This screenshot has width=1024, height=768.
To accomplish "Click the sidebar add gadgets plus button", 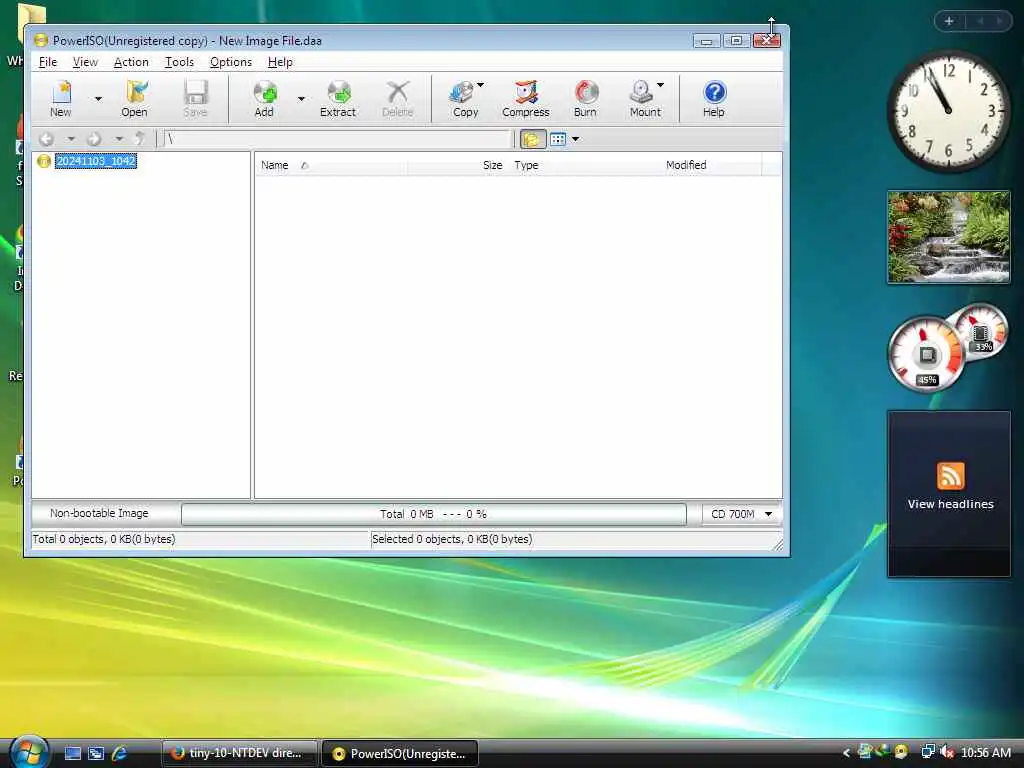I will (950, 22).
